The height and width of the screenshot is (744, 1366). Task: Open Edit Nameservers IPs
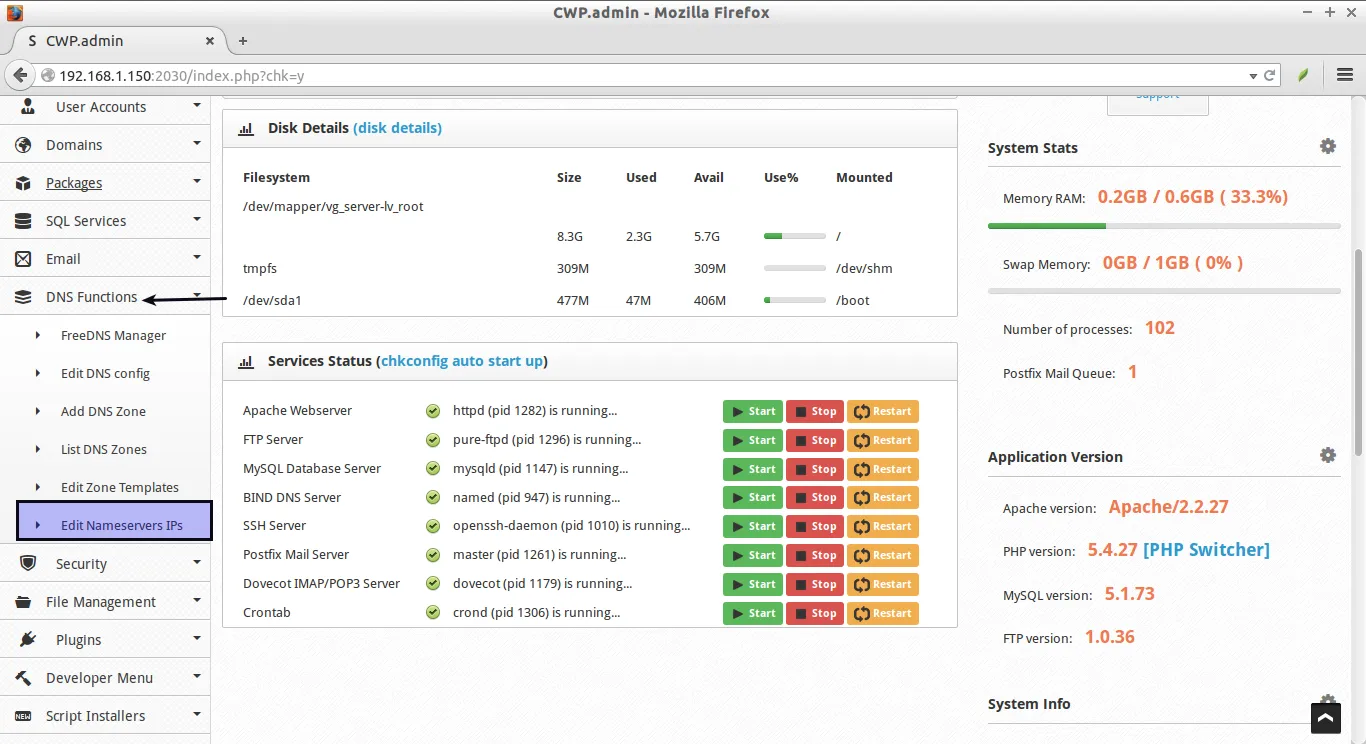tap(121, 525)
